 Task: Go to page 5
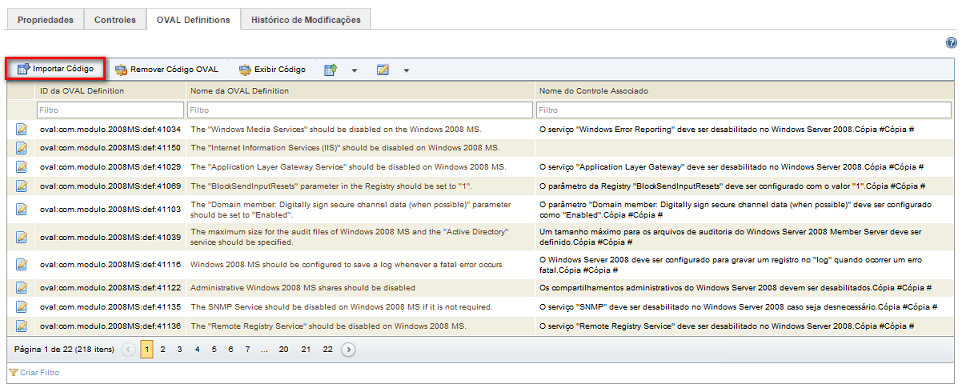pos(214,349)
